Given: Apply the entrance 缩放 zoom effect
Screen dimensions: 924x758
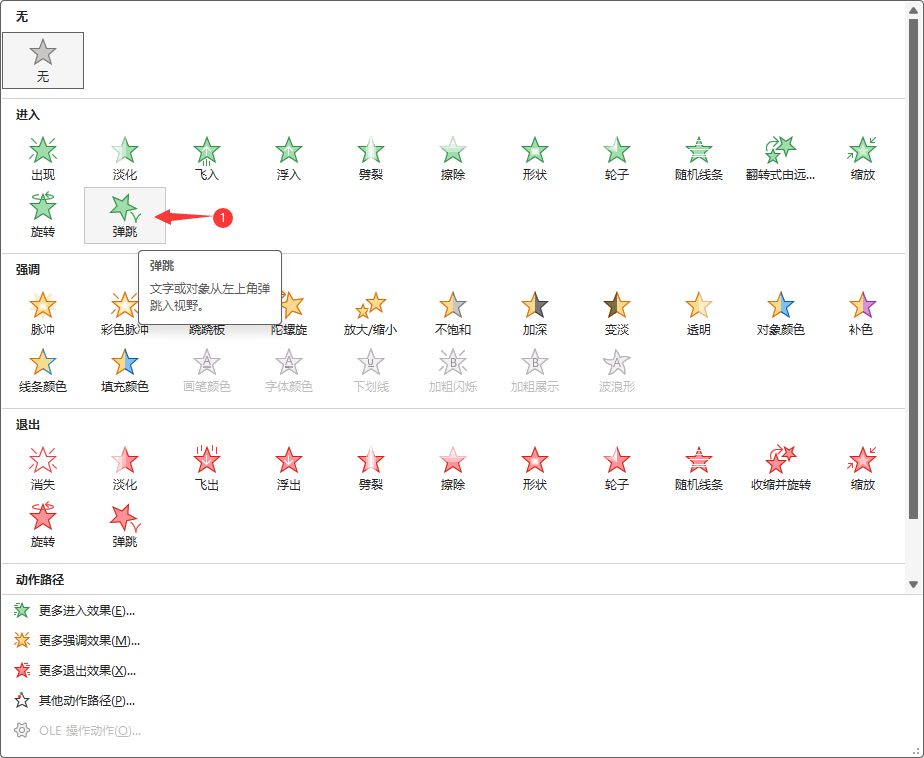Looking at the screenshot, I should click(862, 159).
